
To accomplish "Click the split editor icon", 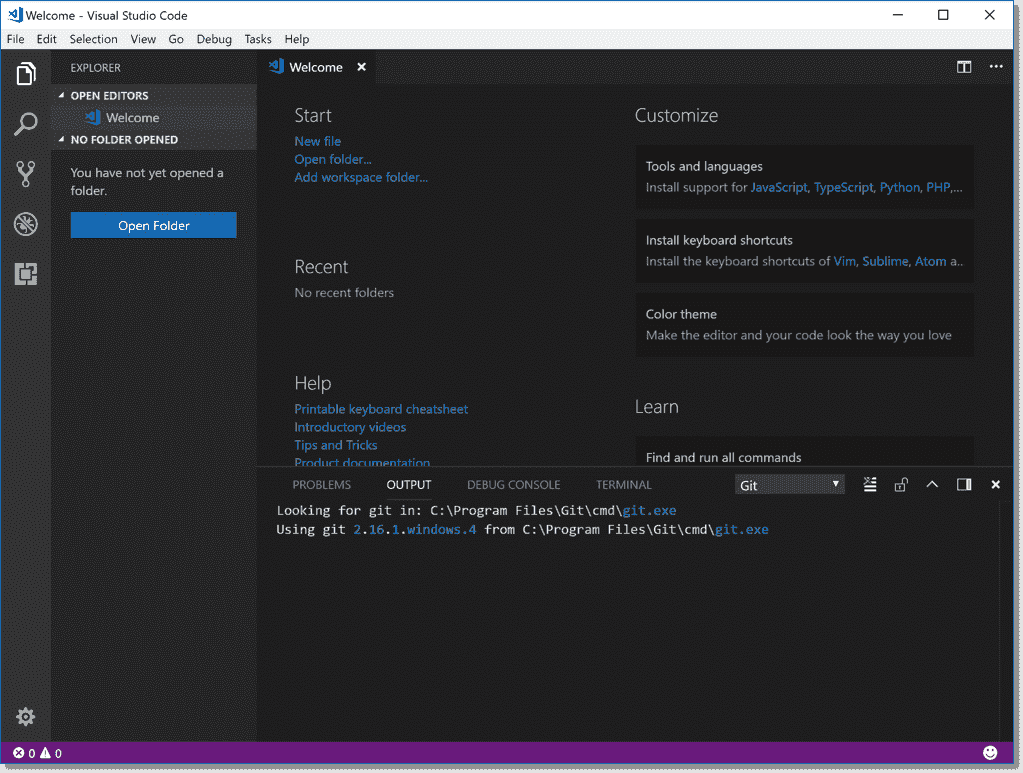I will click(964, 67).
